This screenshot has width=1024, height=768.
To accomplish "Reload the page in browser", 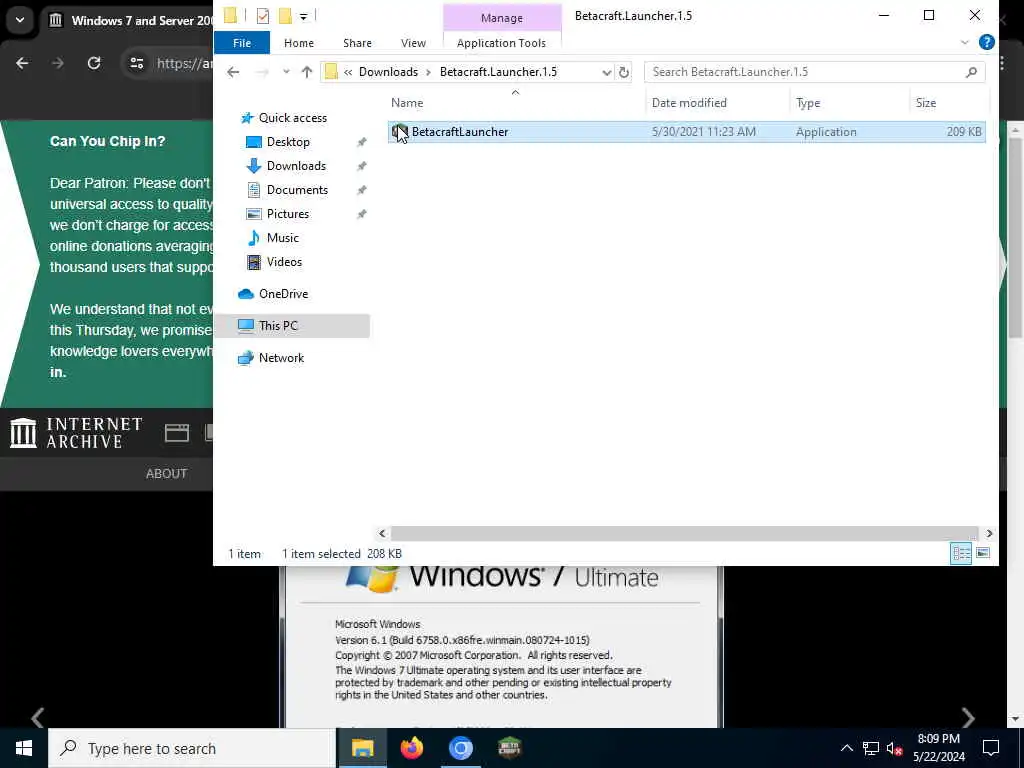I will 94,63.
